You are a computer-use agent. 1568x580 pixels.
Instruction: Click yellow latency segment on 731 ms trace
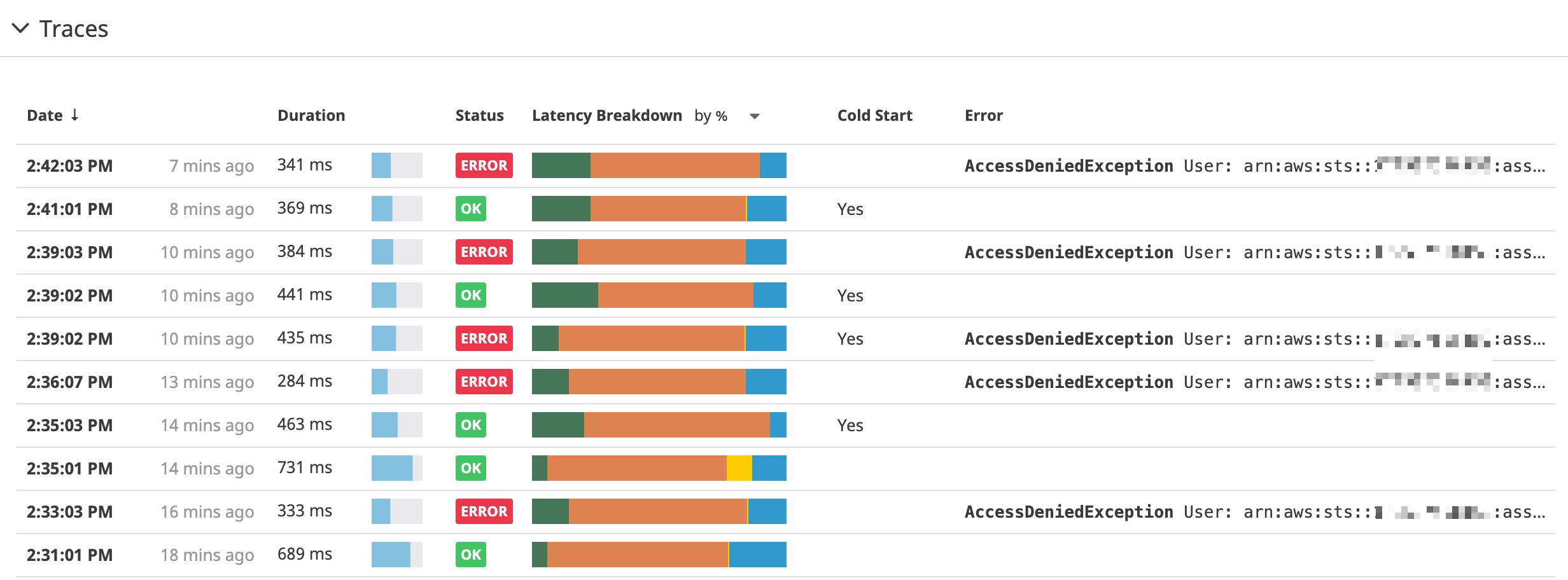click(739, 468)
